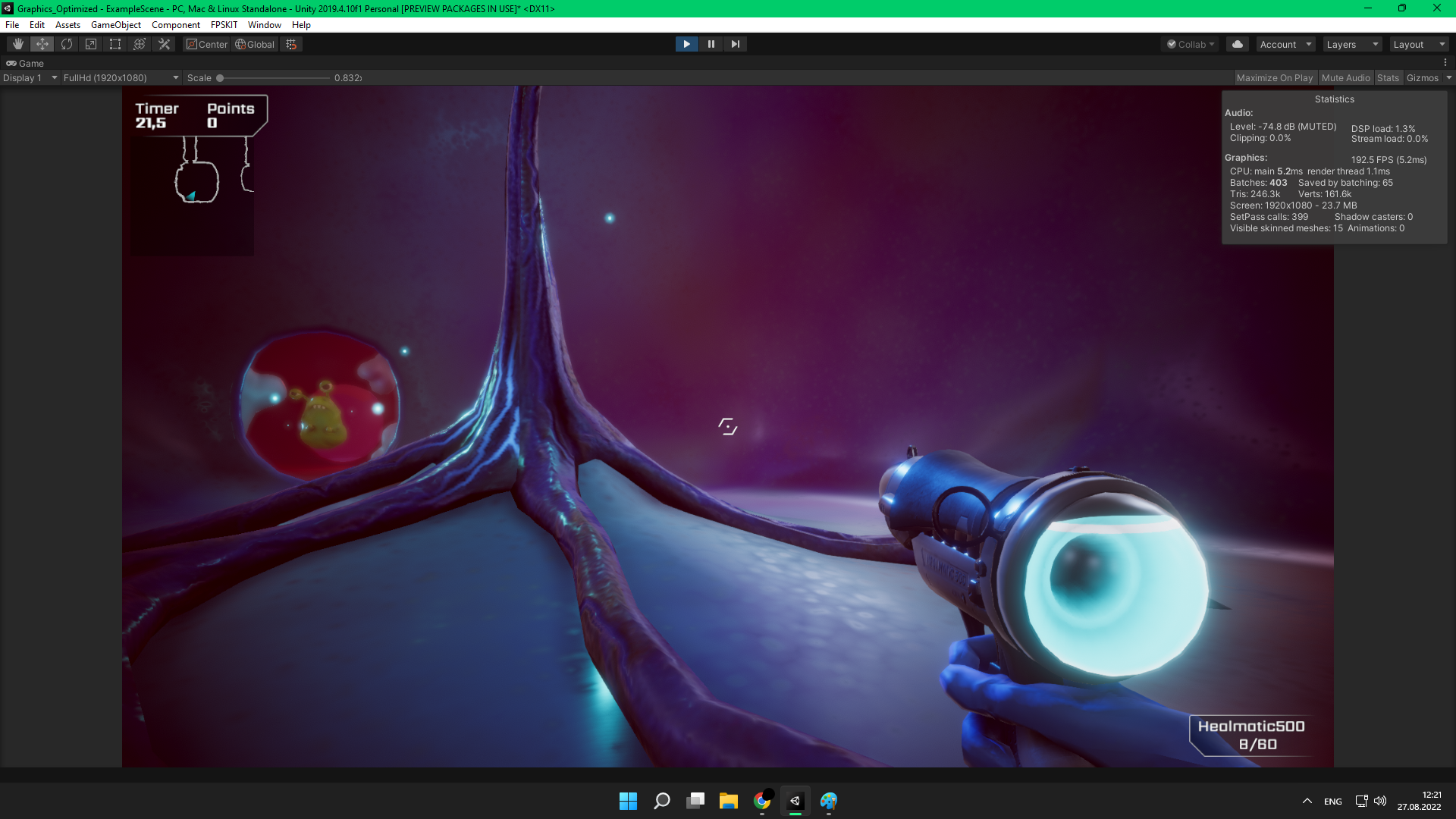Select the Rotate tool
Screen dimensions: 1456x819
tap(67, 44)
